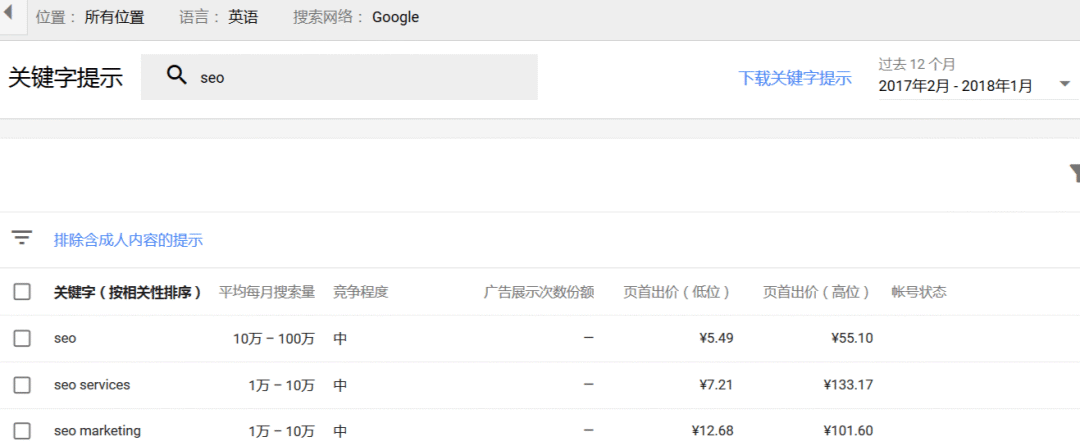This screenshot has height=446, width=1080.
Task: Click the search magnifier icon
Action: coord(177,76)
